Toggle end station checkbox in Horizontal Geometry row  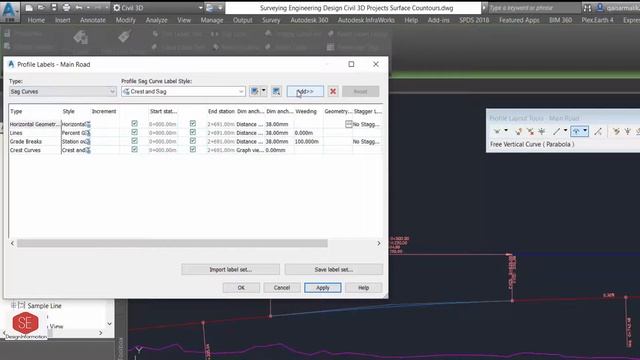(x=193, y=123)
